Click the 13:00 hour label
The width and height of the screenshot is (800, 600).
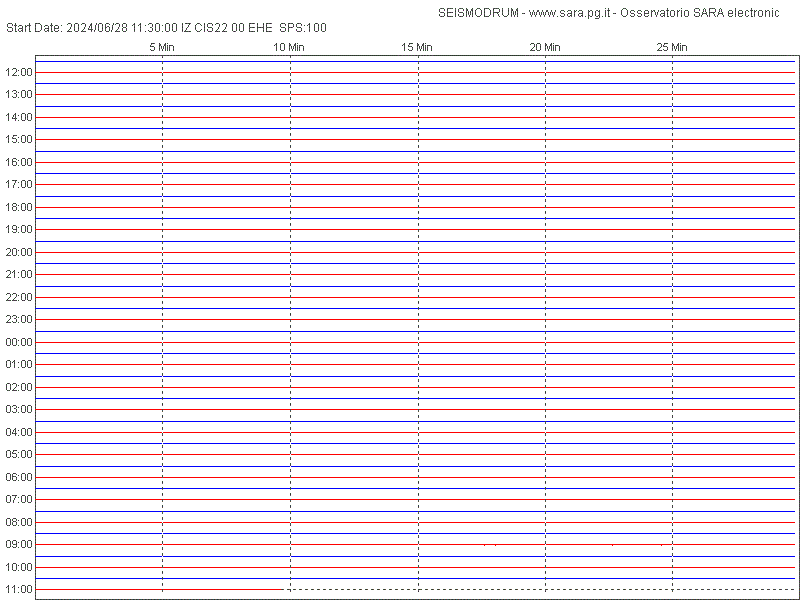point(18,94)
